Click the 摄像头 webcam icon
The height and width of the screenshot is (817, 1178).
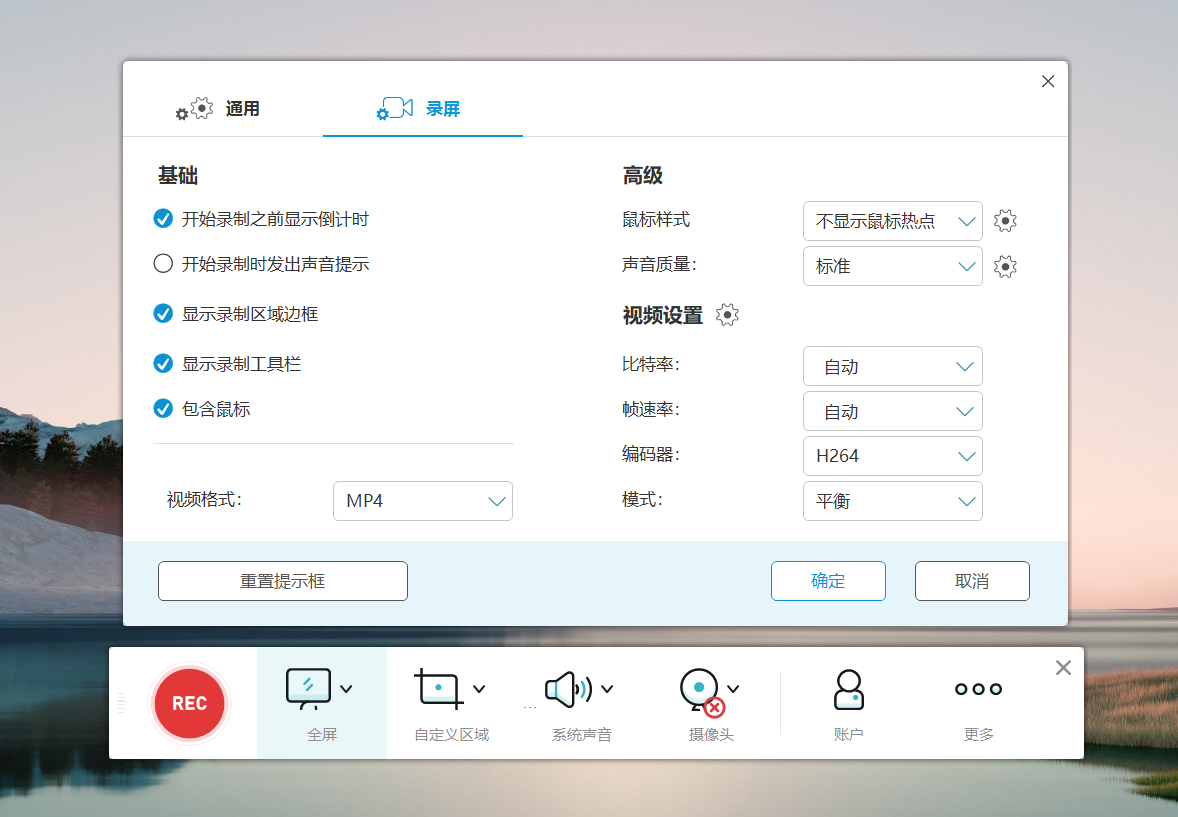[x=700, y=690]
